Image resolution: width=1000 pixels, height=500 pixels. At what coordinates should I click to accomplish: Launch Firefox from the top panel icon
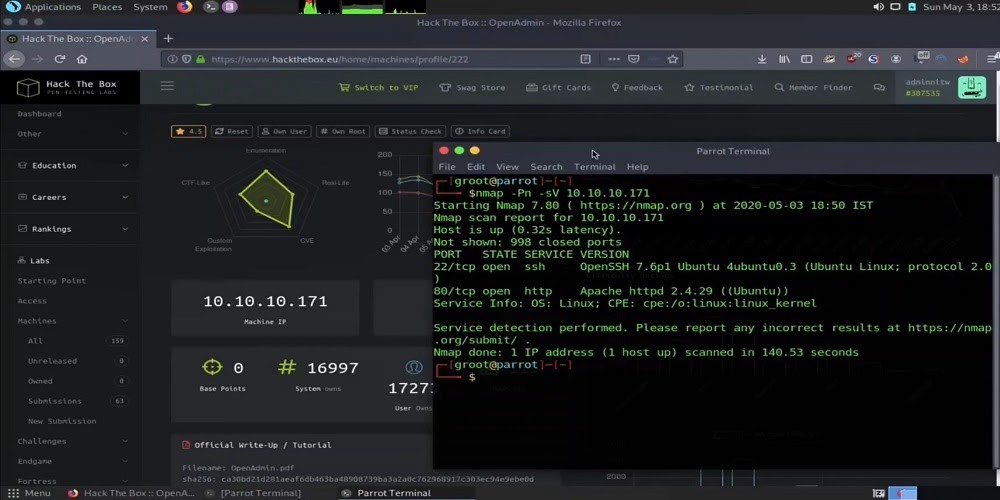(185, 7)
